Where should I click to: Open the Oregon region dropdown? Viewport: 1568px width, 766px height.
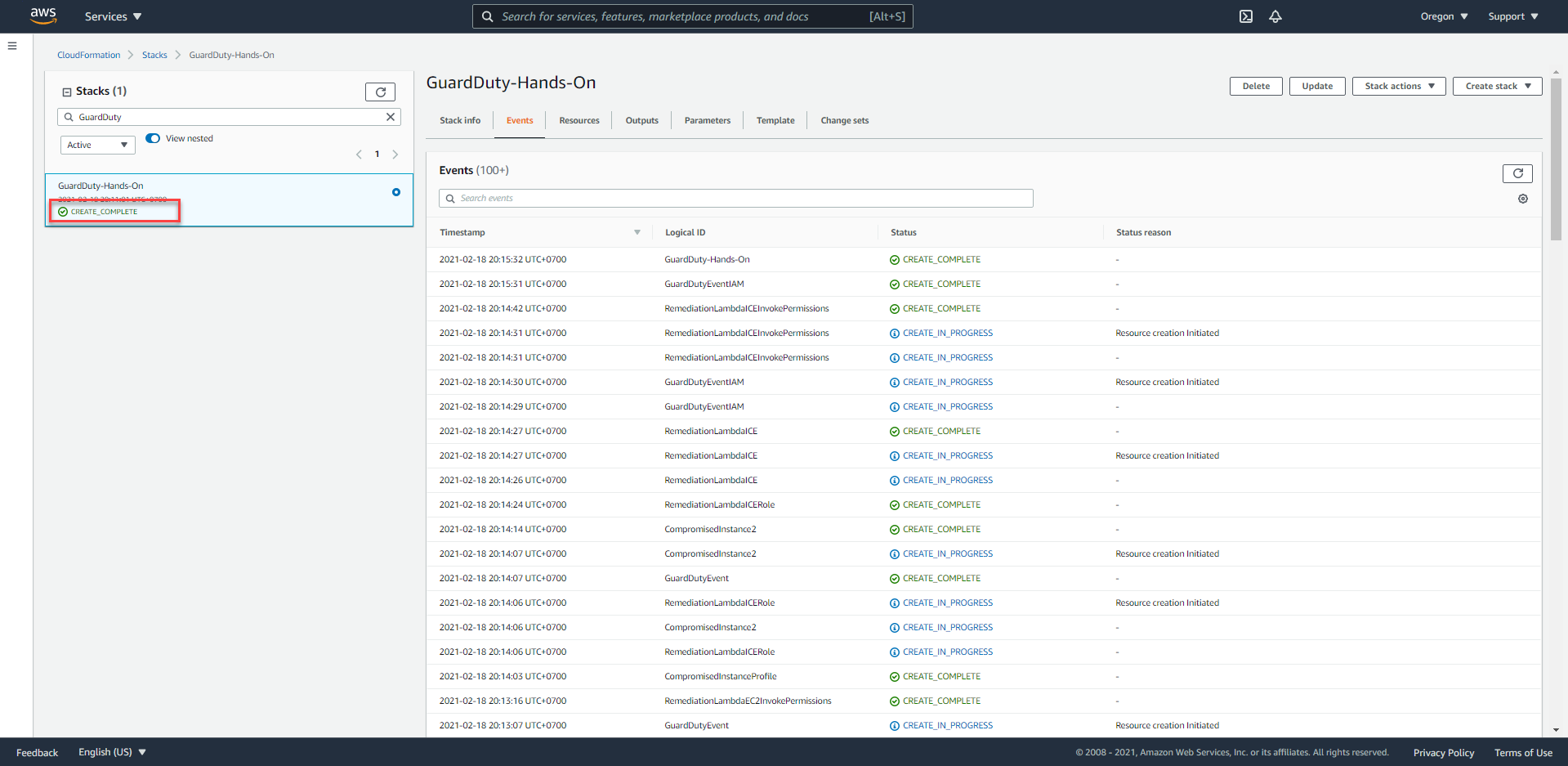(x=1444, y=16)
